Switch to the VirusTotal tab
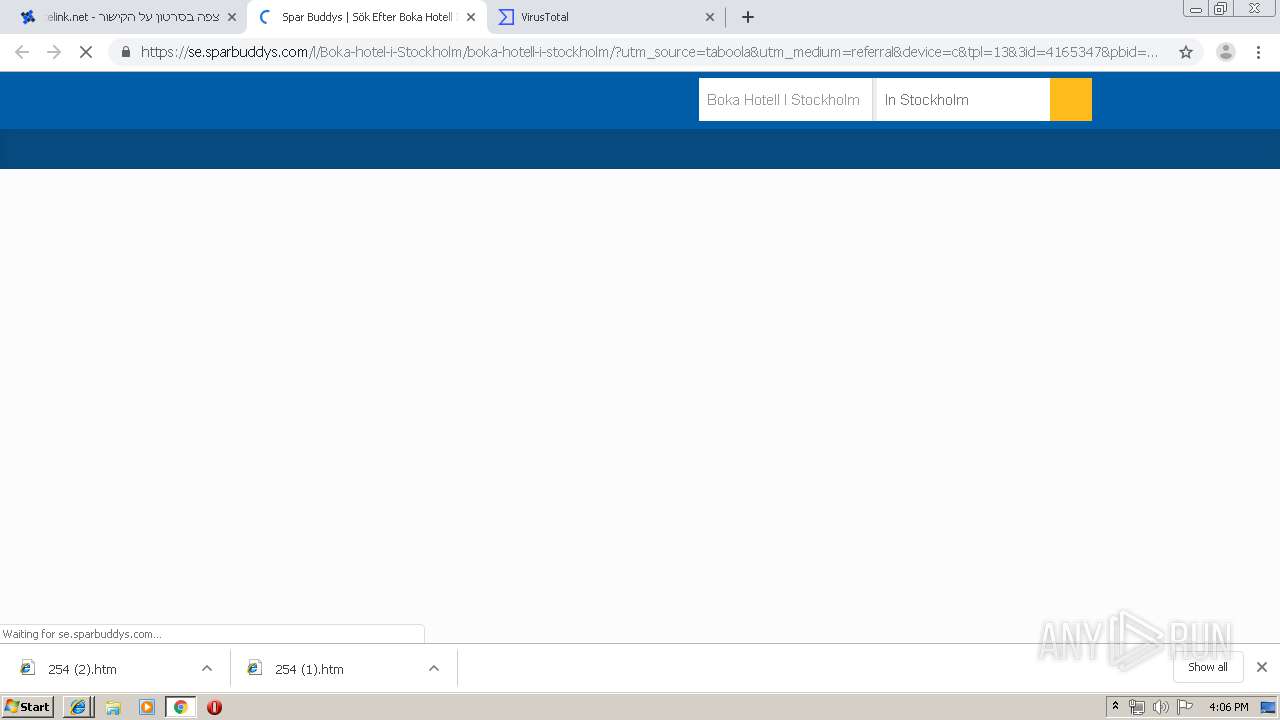1280x720 pixels. [607, 17]
